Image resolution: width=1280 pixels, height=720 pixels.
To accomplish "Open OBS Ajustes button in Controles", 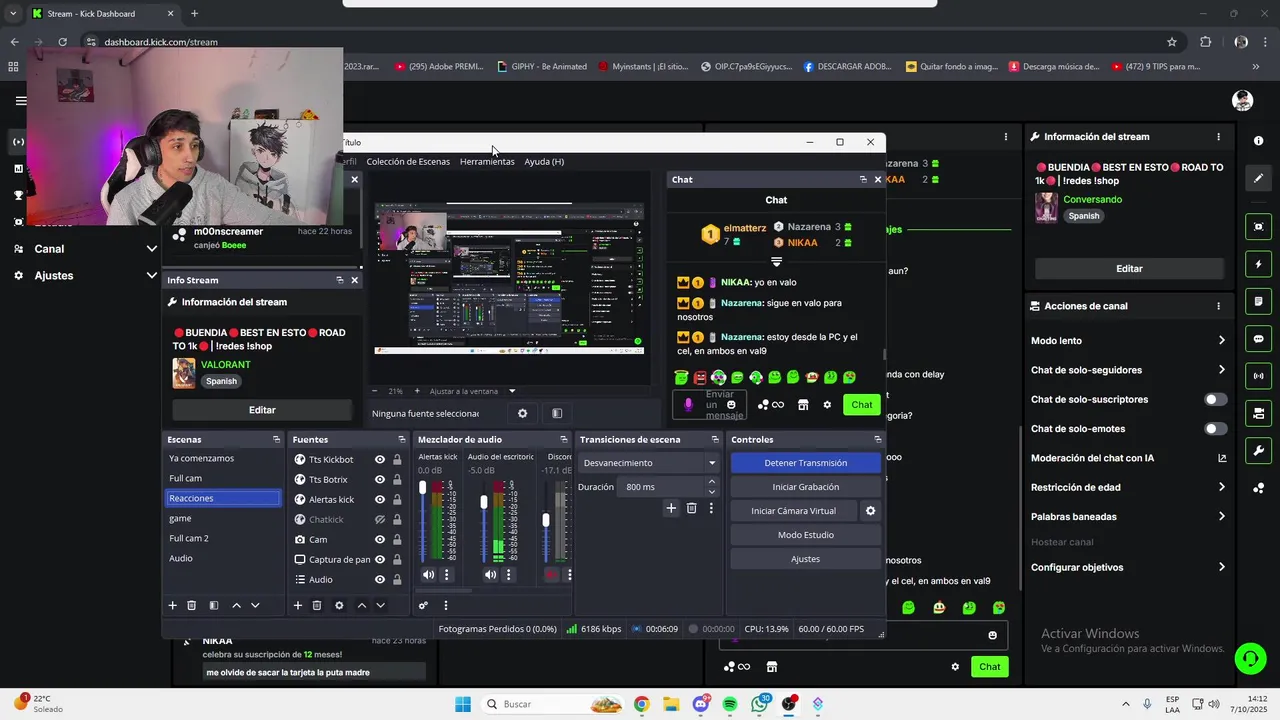I will click(805, 559).
